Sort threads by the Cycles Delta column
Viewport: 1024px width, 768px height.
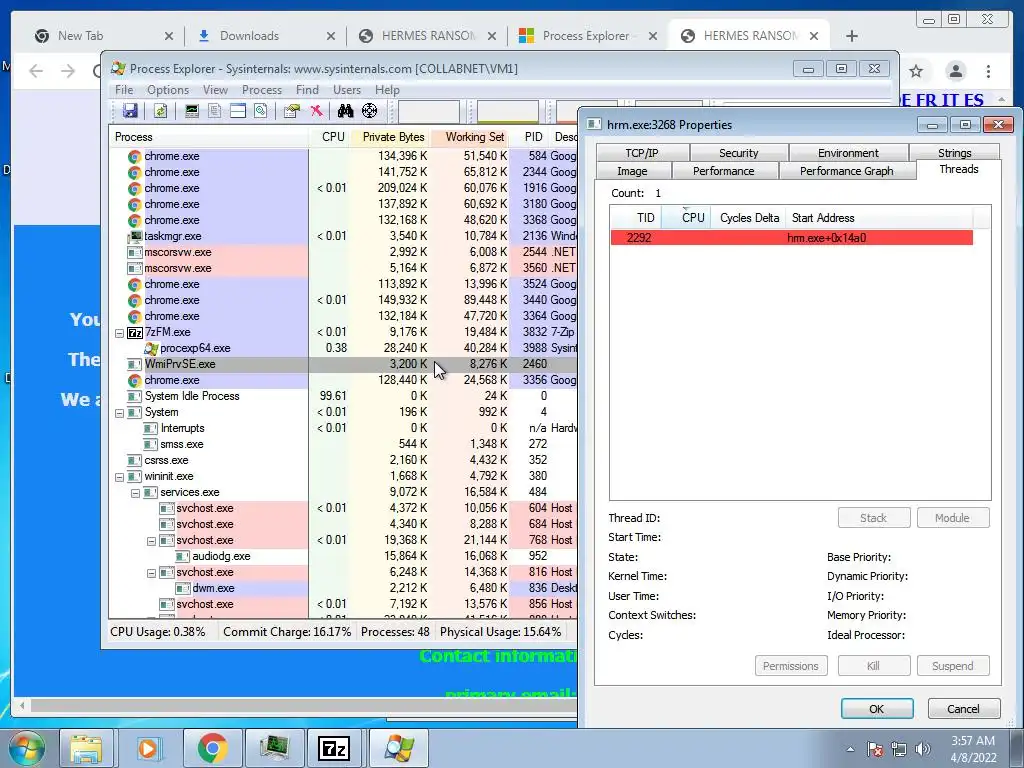coord(749,217)
